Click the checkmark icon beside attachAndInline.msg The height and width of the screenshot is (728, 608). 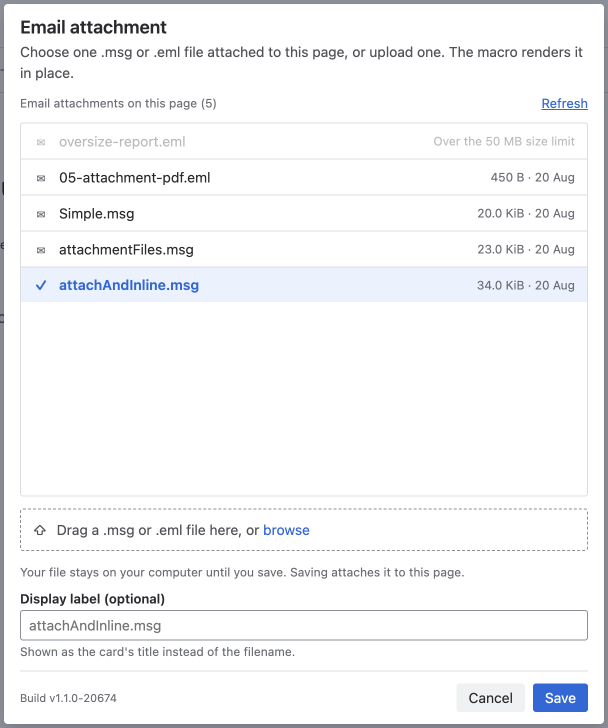[x=41, y=285]
